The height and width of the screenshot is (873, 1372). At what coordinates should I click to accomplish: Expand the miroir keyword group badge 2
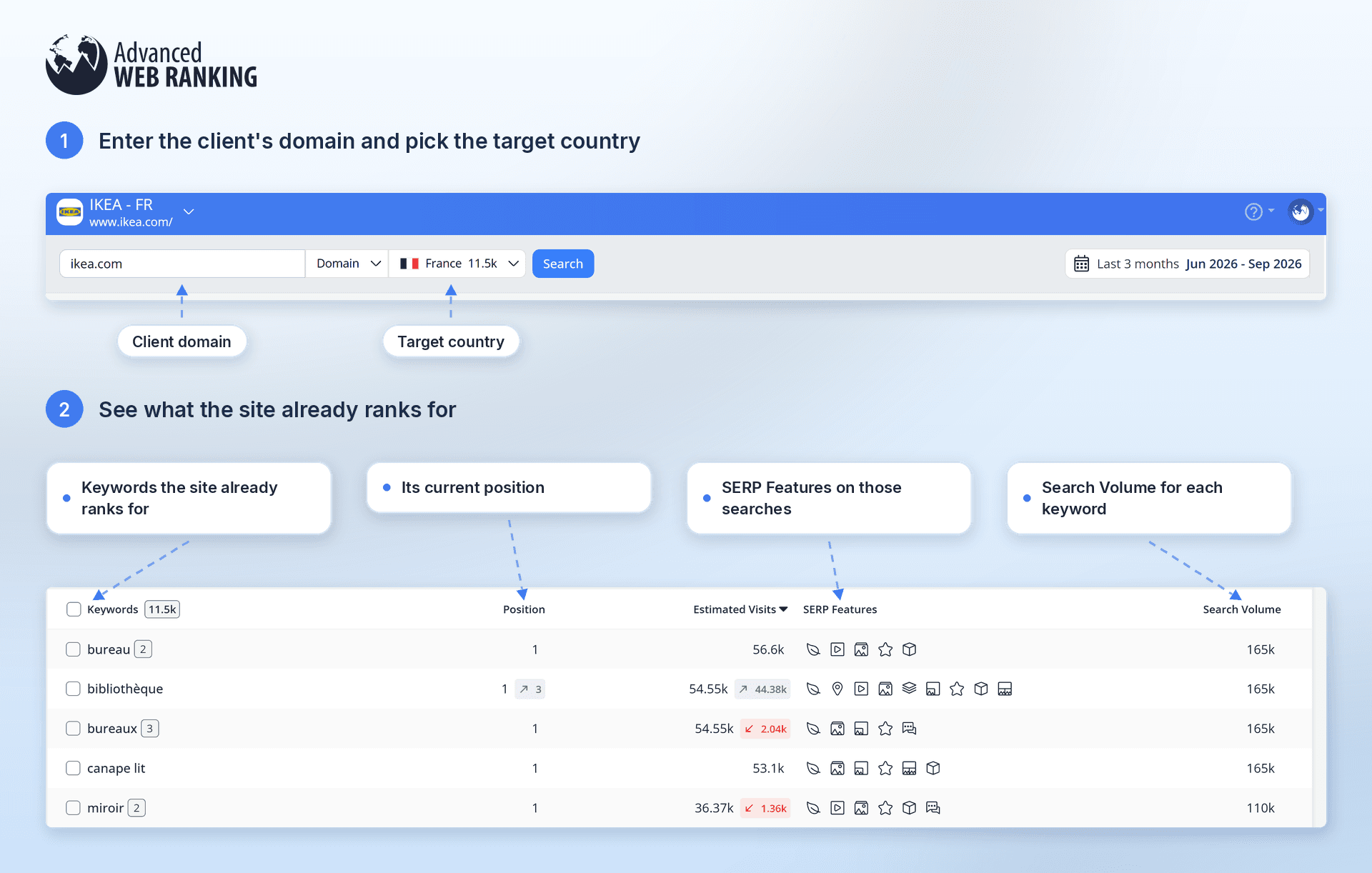pyautogui.click(x=136, y=808)
